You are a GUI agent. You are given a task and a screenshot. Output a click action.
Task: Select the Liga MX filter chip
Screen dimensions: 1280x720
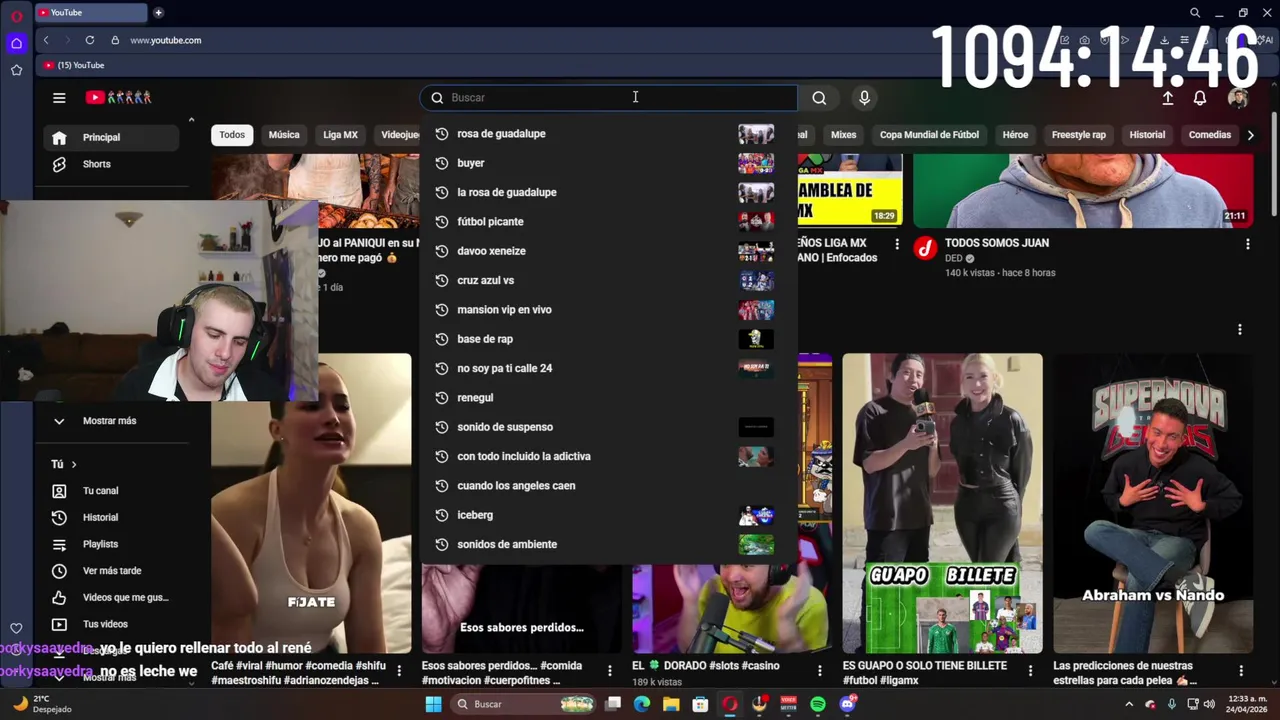pyautogui.click(x=340, y=135)
